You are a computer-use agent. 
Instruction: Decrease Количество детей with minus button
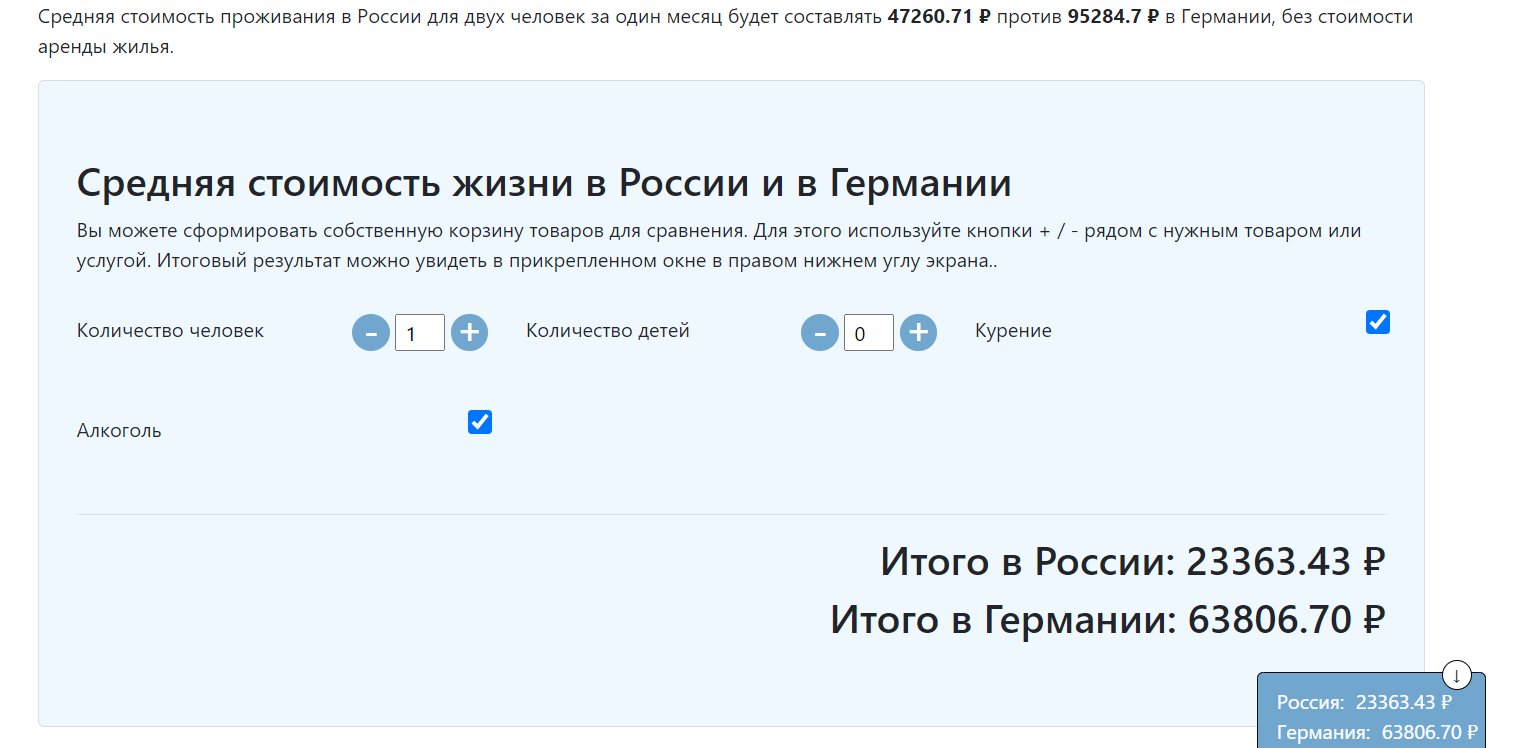point(819,332)
